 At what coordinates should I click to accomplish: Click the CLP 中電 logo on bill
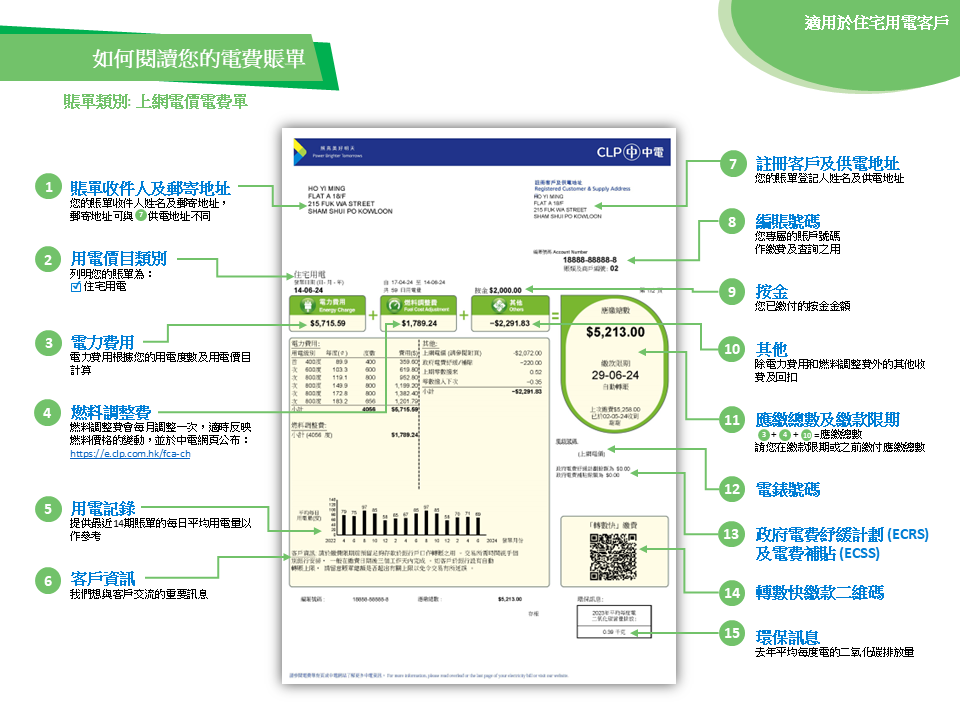click(632, 153)
